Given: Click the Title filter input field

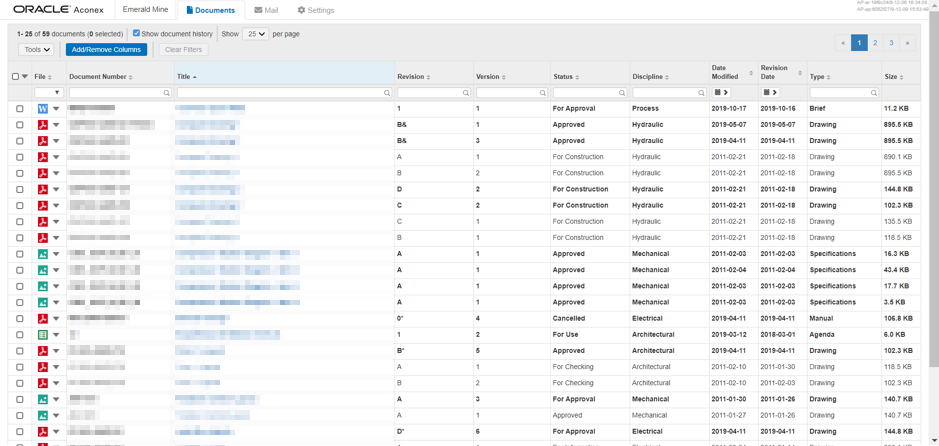Looking at the screenshot, I should tap(280, 93).
